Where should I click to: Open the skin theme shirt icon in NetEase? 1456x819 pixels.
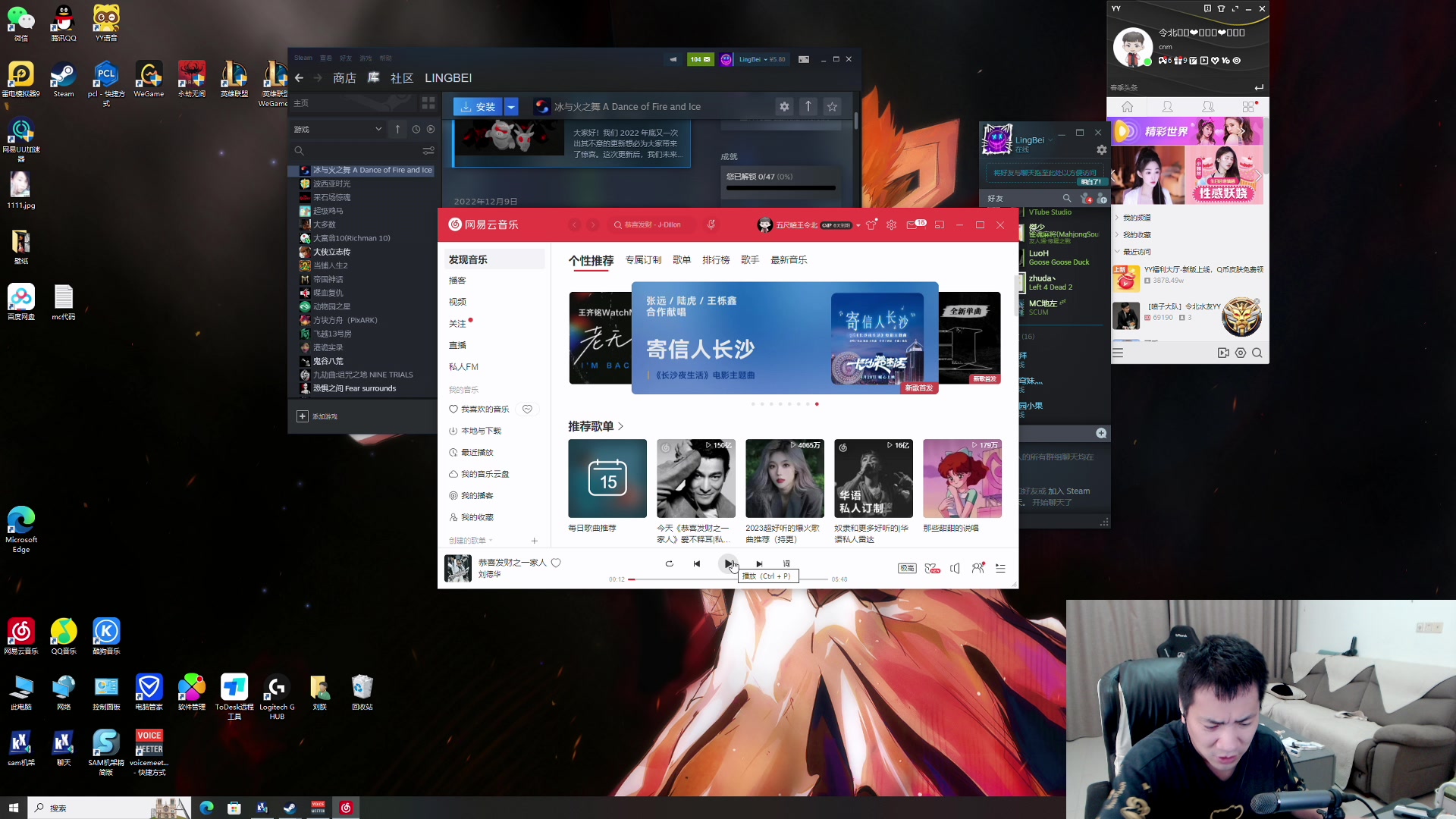point(871,224)
